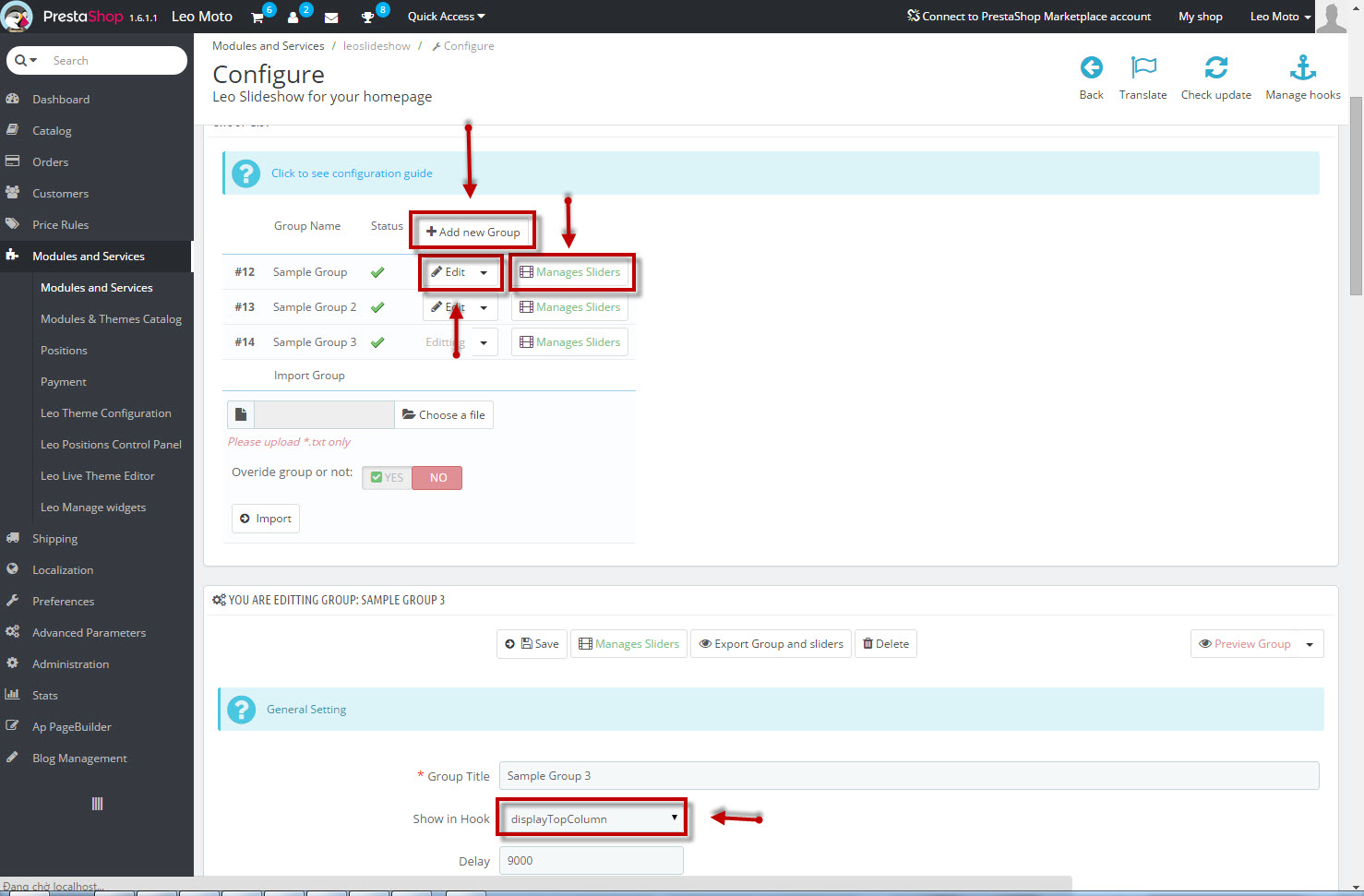The height and width of the screenshot is (896, 1364).
Task: Open search type dropdown beside magnifier
Action: coord(26,61)
